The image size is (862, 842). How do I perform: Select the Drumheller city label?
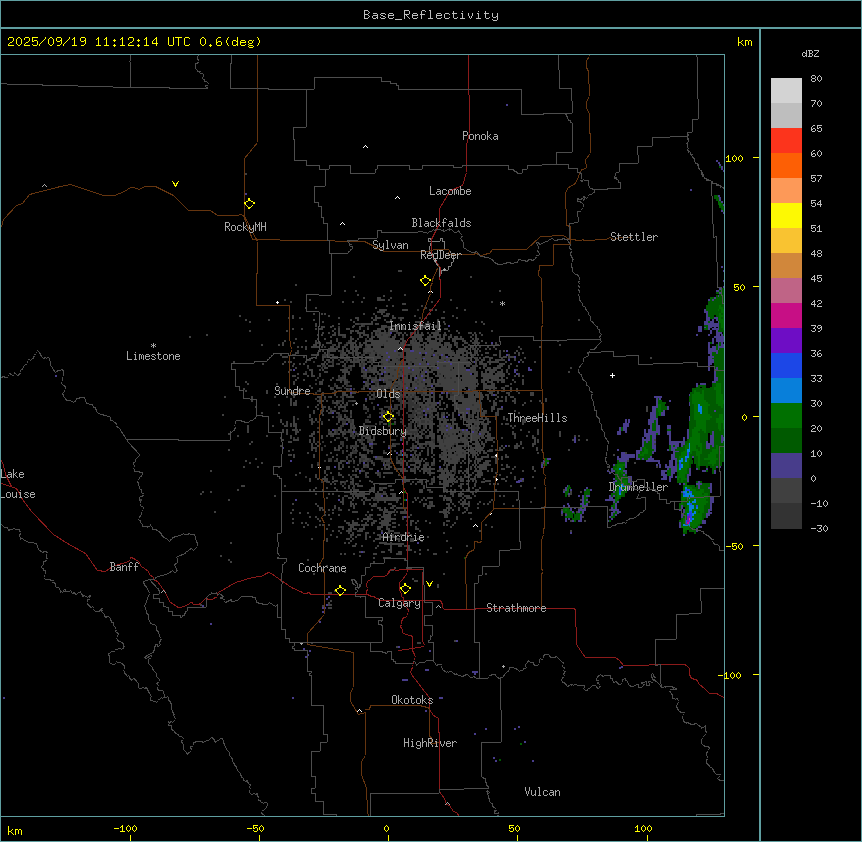[x=637, y=487]
